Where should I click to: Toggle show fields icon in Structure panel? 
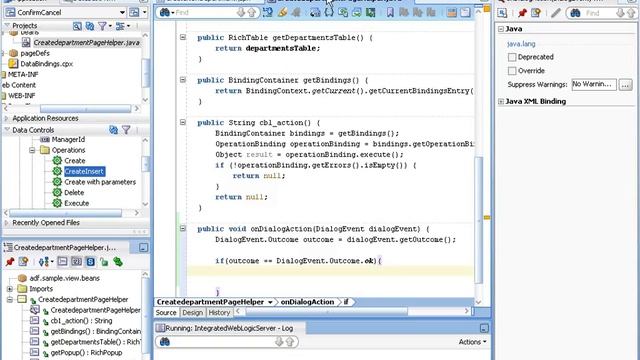(76, 261)
